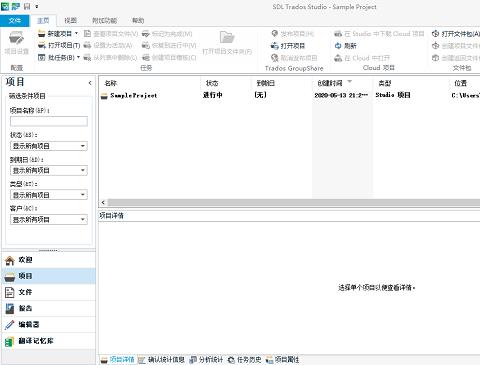Click 恢复到进行中 Revert to In Progress
This screenshot has height=365, width=480.
click(169, 45)
